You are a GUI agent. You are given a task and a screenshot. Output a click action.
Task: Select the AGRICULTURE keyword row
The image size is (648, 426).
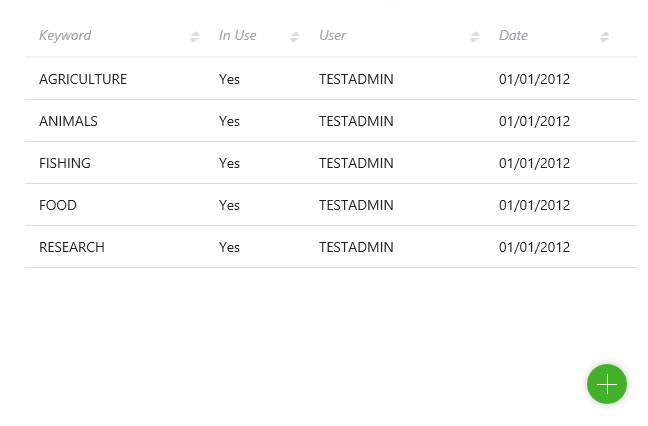[x=83, y=79]
